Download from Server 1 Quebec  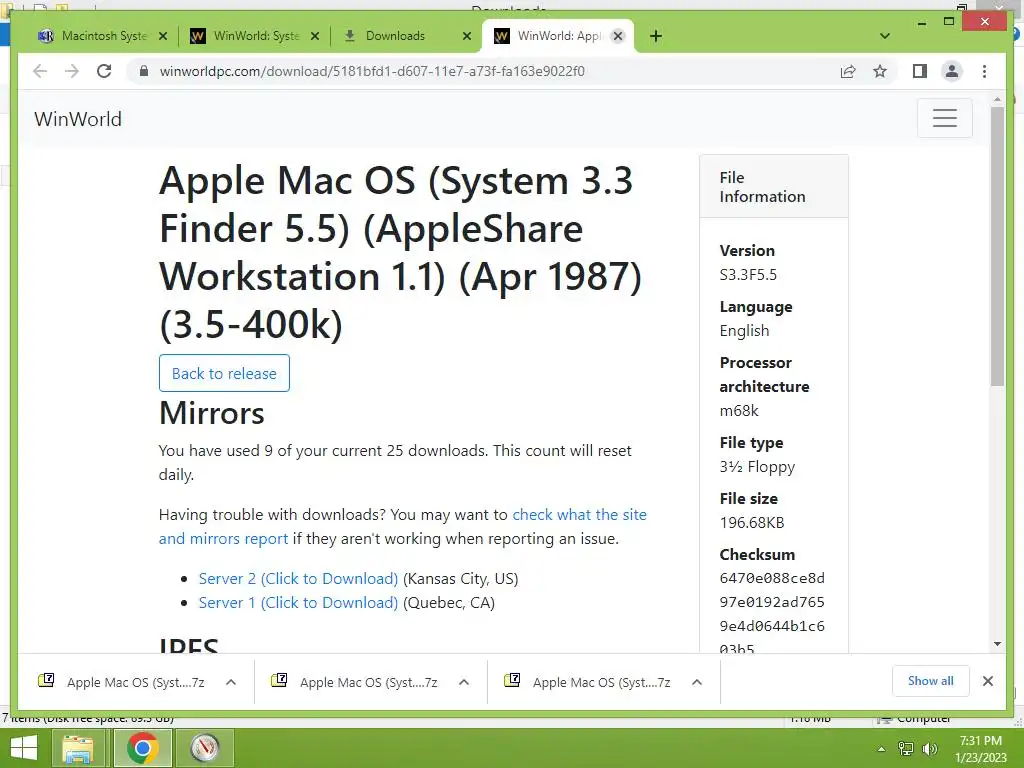pos(298,603)
